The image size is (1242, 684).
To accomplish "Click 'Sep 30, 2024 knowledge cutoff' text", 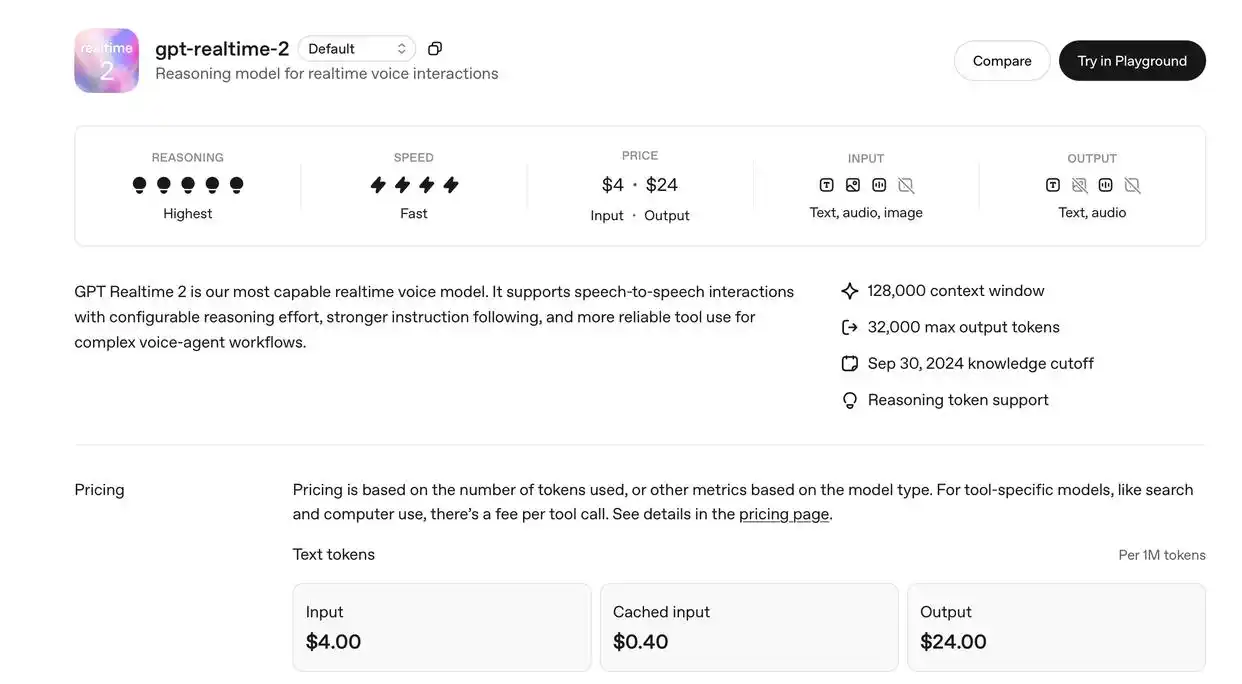I will tap(981, 363).
